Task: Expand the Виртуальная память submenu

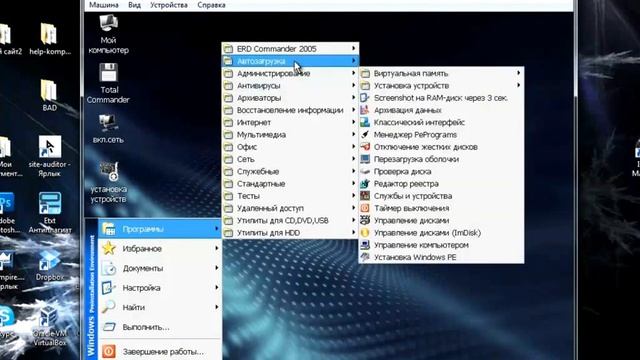Action: pos(441,73)
